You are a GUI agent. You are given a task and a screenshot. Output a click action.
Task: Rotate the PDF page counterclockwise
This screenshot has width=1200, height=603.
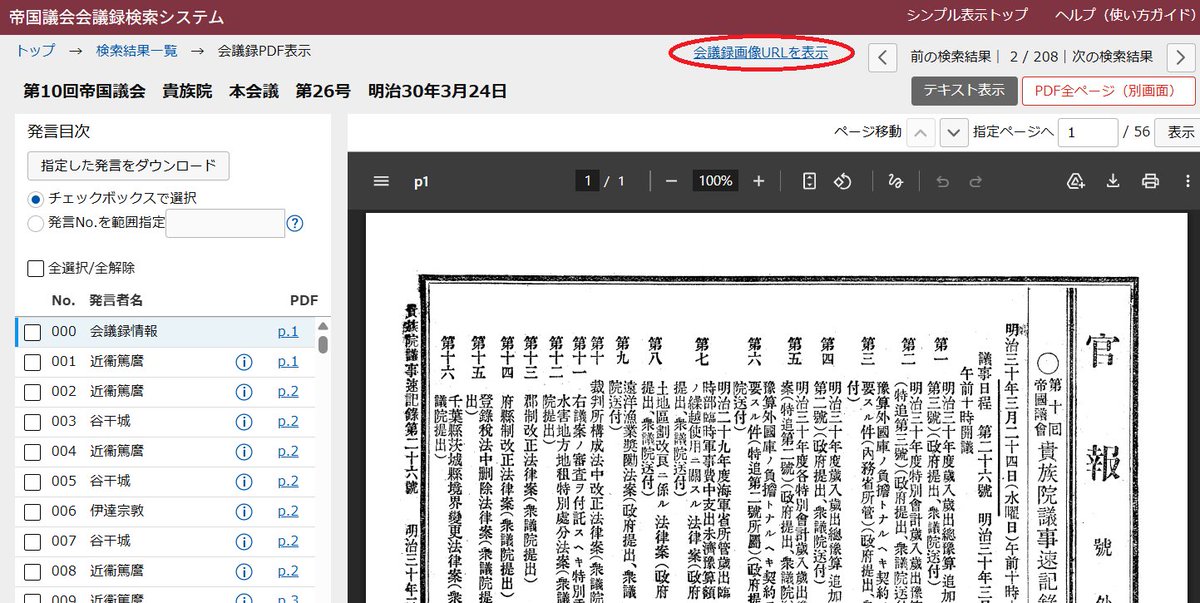point(843,181)
